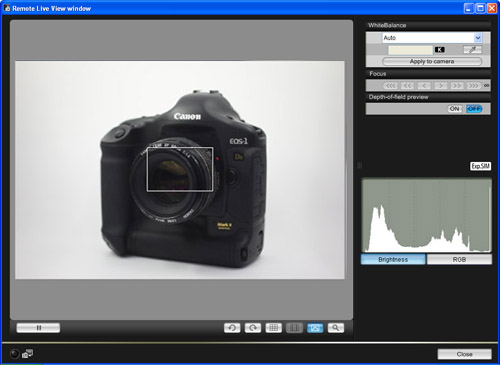
Task: Switch histogram to the Brightness tab
Action: click(393, 259)
